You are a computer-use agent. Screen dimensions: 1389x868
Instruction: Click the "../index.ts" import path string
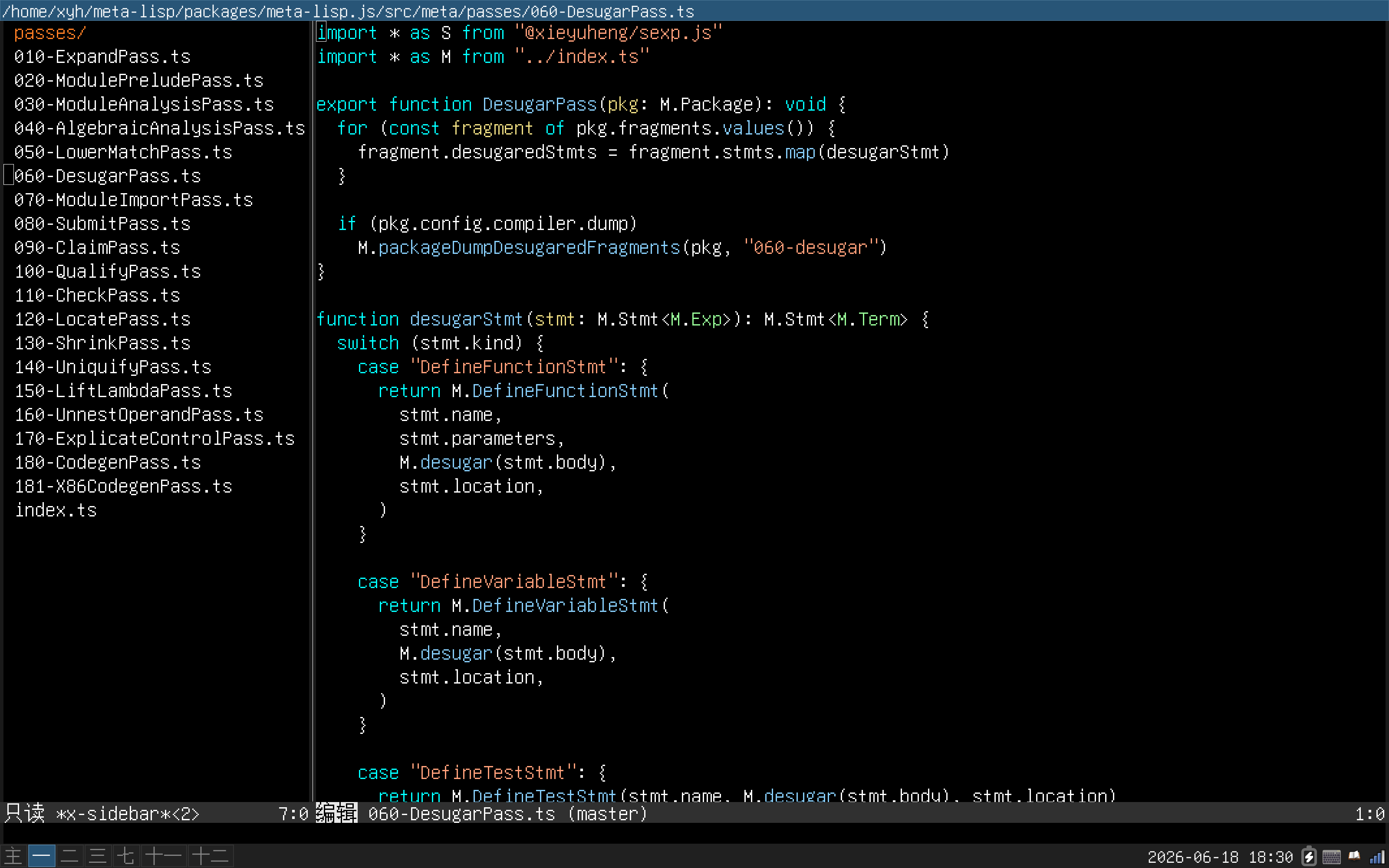(582, 57)
